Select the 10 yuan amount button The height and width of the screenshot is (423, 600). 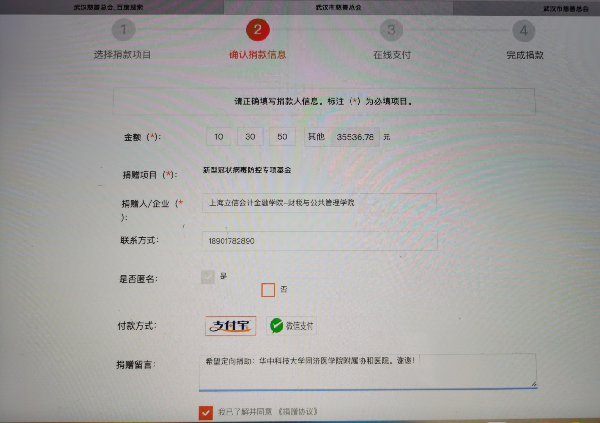(x=219, y=136)
